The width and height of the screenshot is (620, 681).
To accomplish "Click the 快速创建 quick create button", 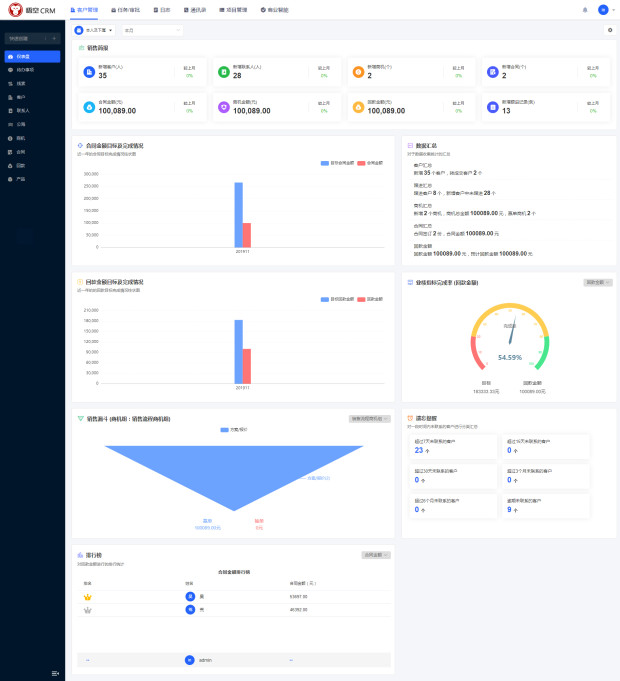I will (32, 38).
